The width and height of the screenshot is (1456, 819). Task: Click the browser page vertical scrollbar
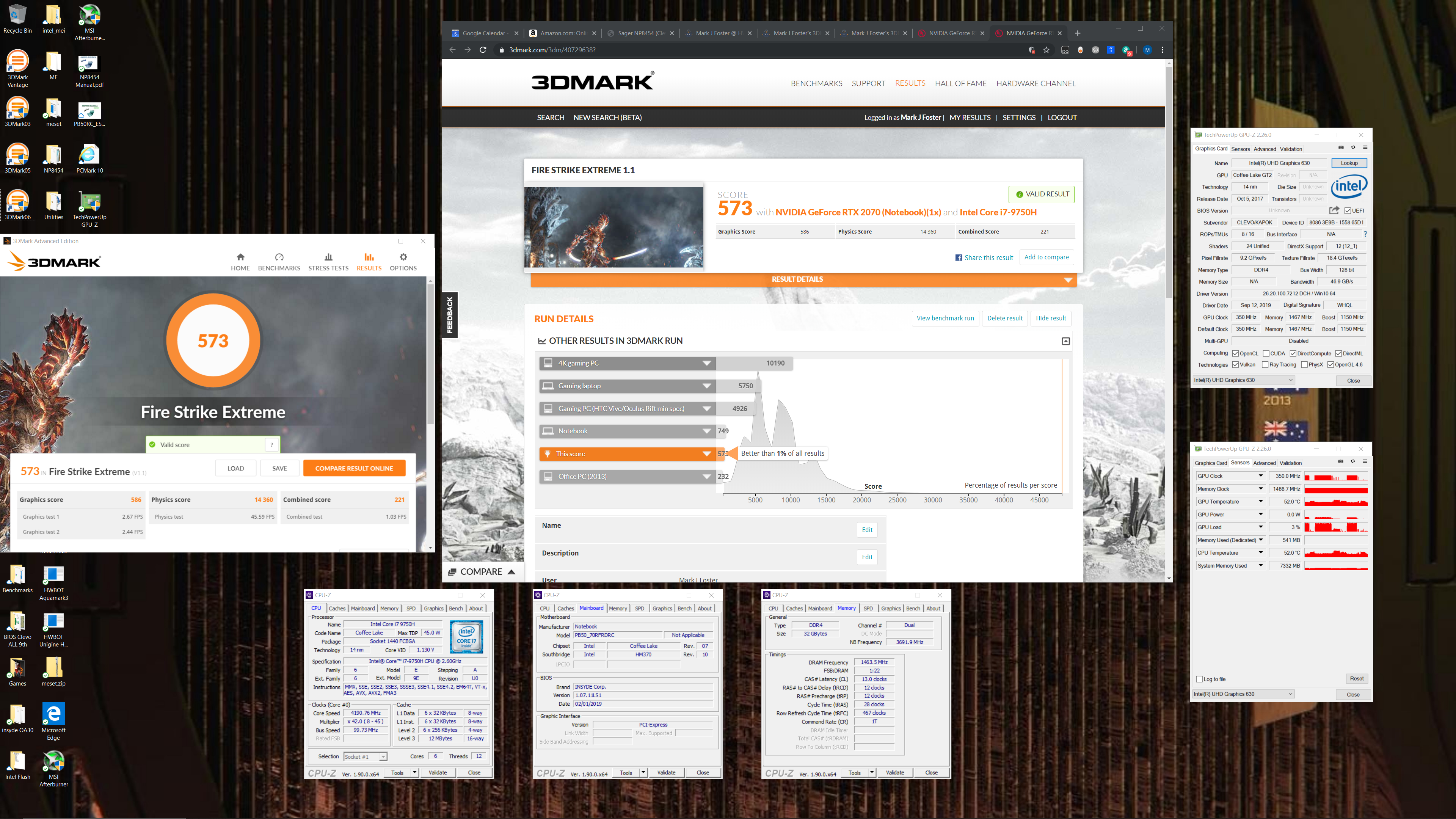click(1168, 182)
